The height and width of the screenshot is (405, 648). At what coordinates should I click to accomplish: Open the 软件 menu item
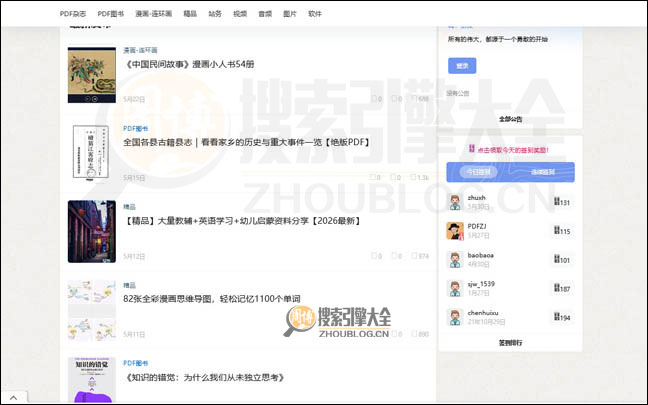tap(315, 14)
